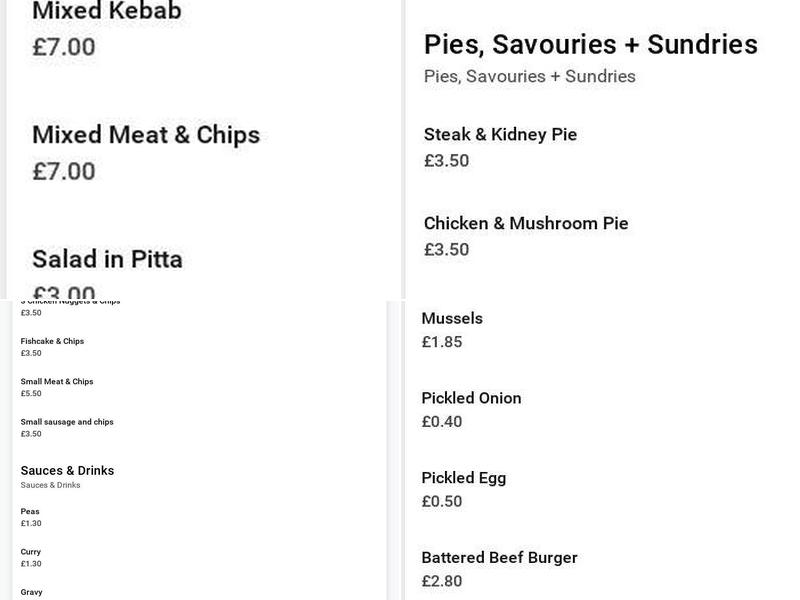Select the Gravy item
800x600 pixels.
pos(31,592)
